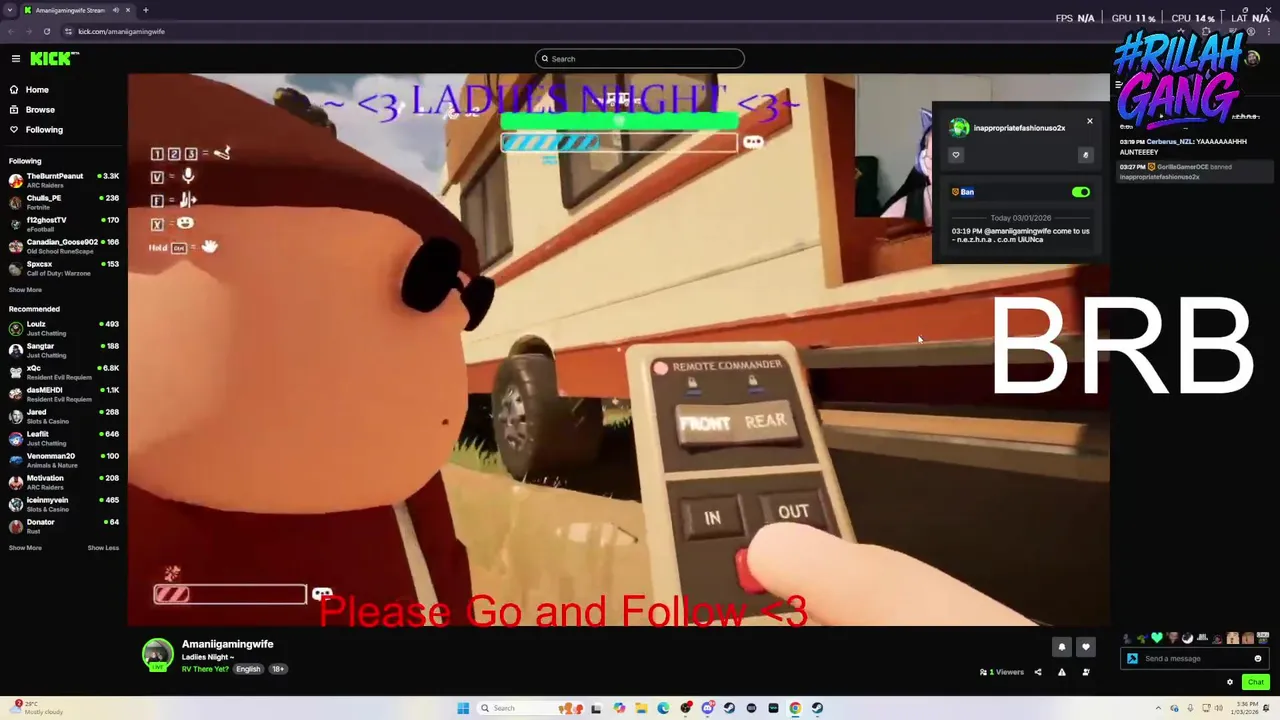Screen dimensions: 1280x720
Task: Click follow heart button below stream
Action: tap(1086, 647)
